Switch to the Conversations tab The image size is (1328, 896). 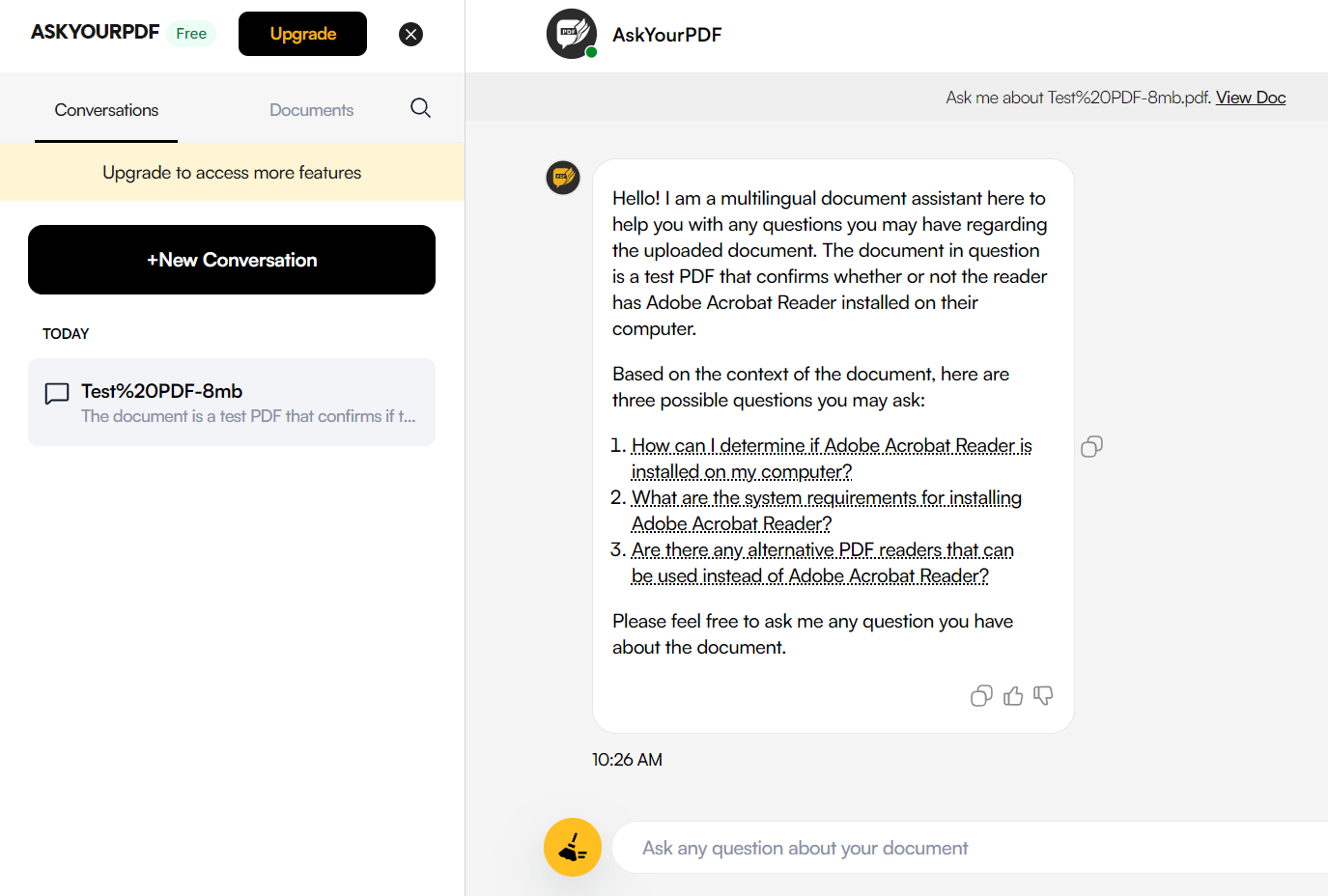click(x=106, y=110)
